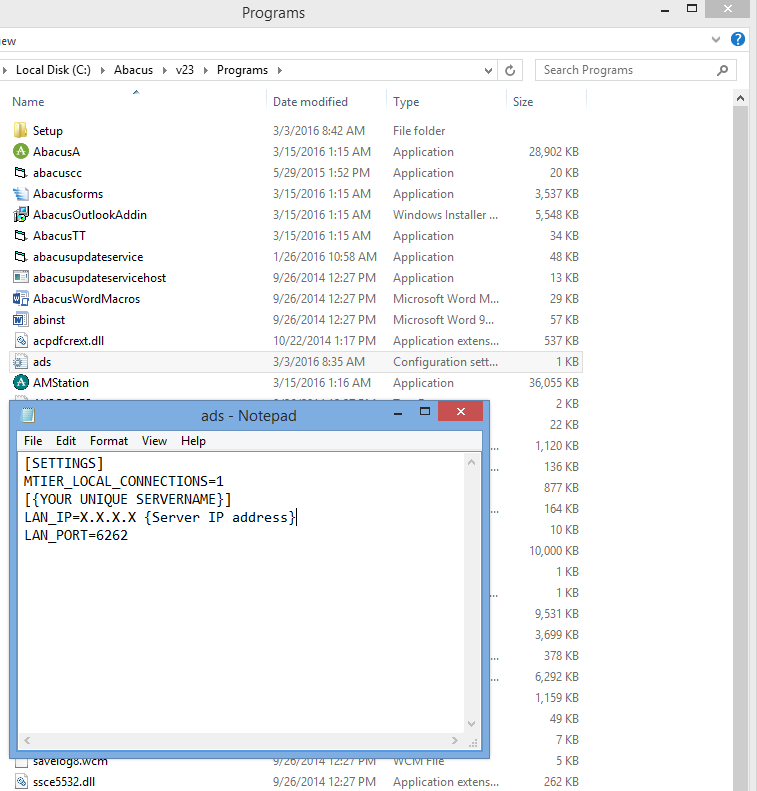Go to Local Disk (C:) in breadcrumb
The width and height of the screenshot is (757, 791).
53,70
